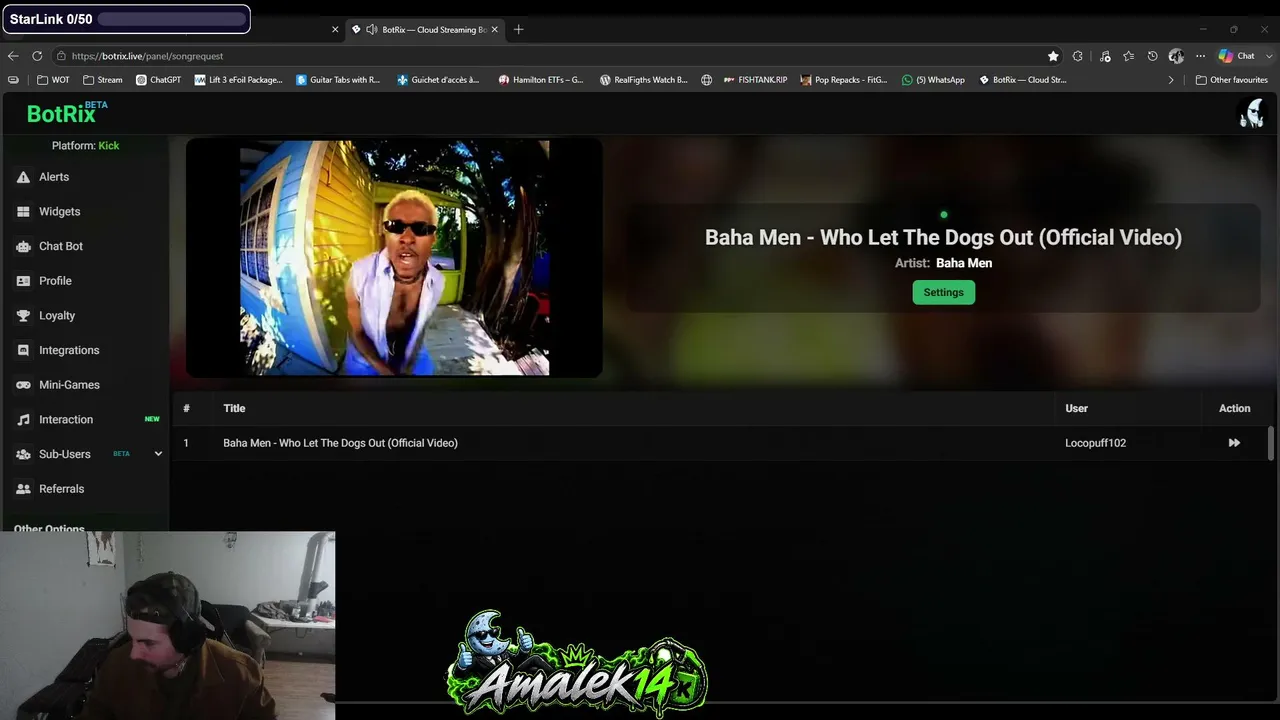Expand the Sub-Users submenu chevron
This screenshot has width=1280, height=720.
[x=158, y=454]
